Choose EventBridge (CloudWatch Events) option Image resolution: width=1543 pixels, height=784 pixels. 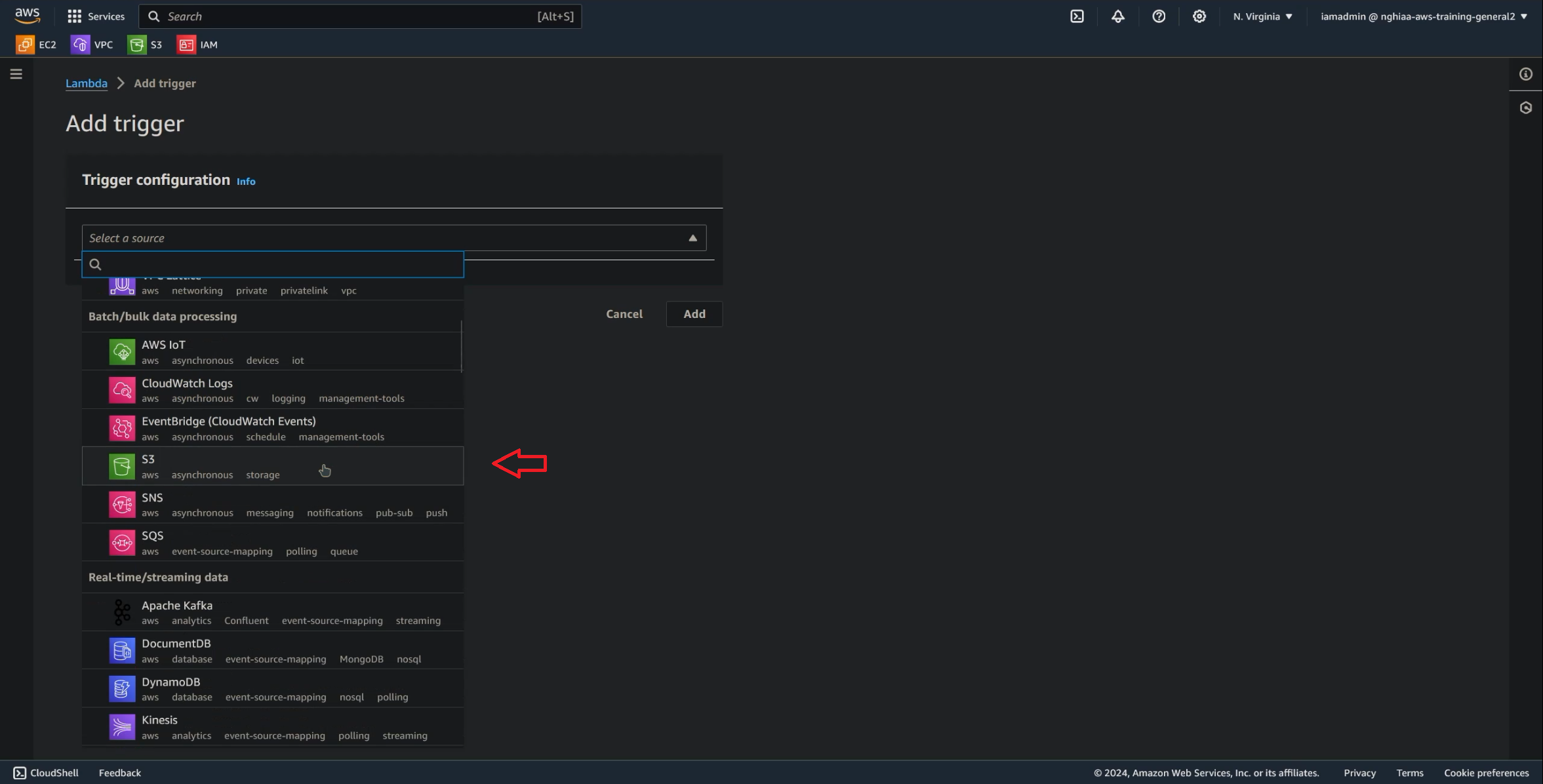pyautogui.click(x=273, y=428)
